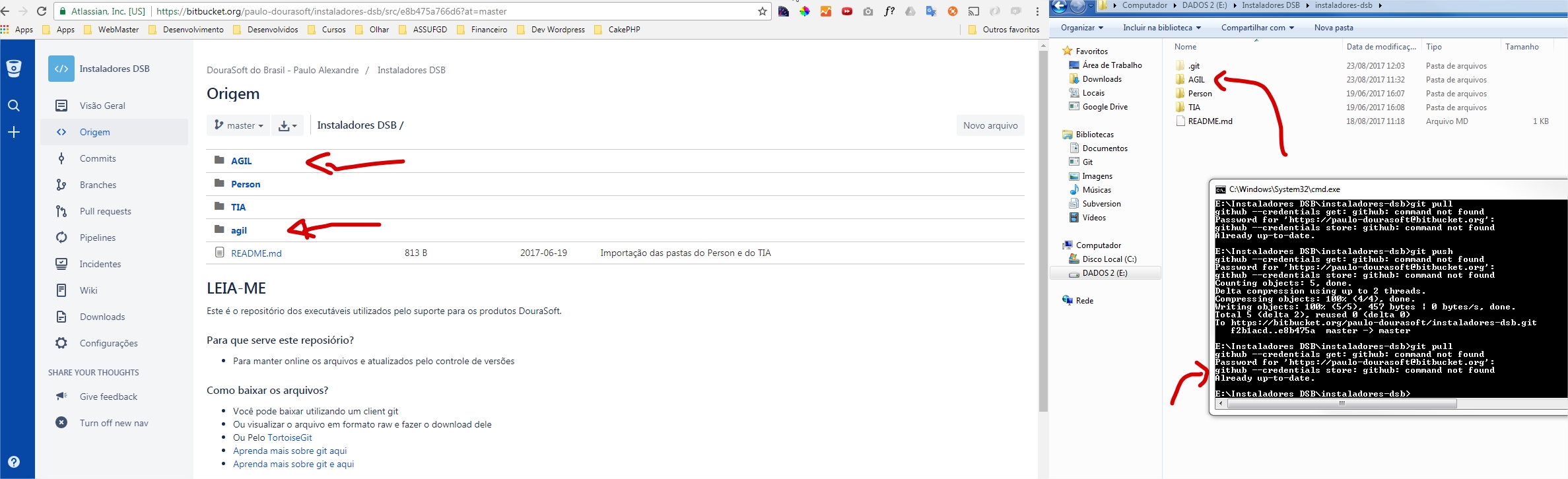Open the AGIL folder in Explorer window
The height and width of the screenshot is (479, 1568).
pos(1196,80)
